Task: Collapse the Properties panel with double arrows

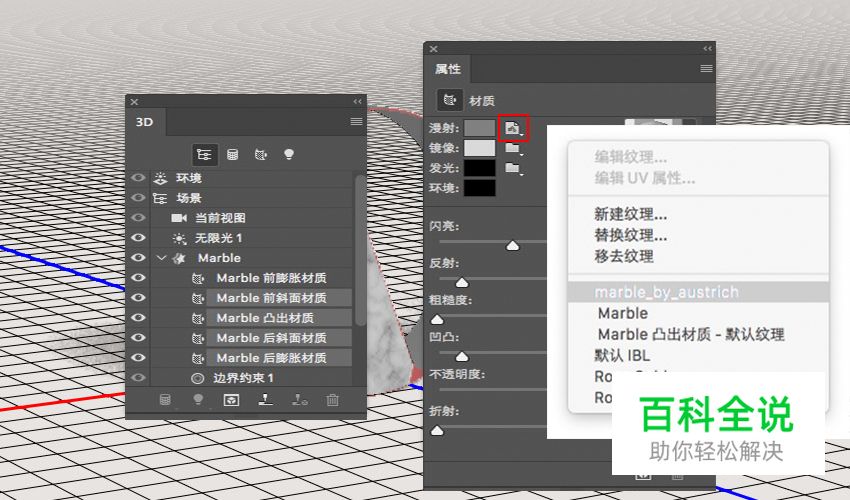Action: pos(707,49)
